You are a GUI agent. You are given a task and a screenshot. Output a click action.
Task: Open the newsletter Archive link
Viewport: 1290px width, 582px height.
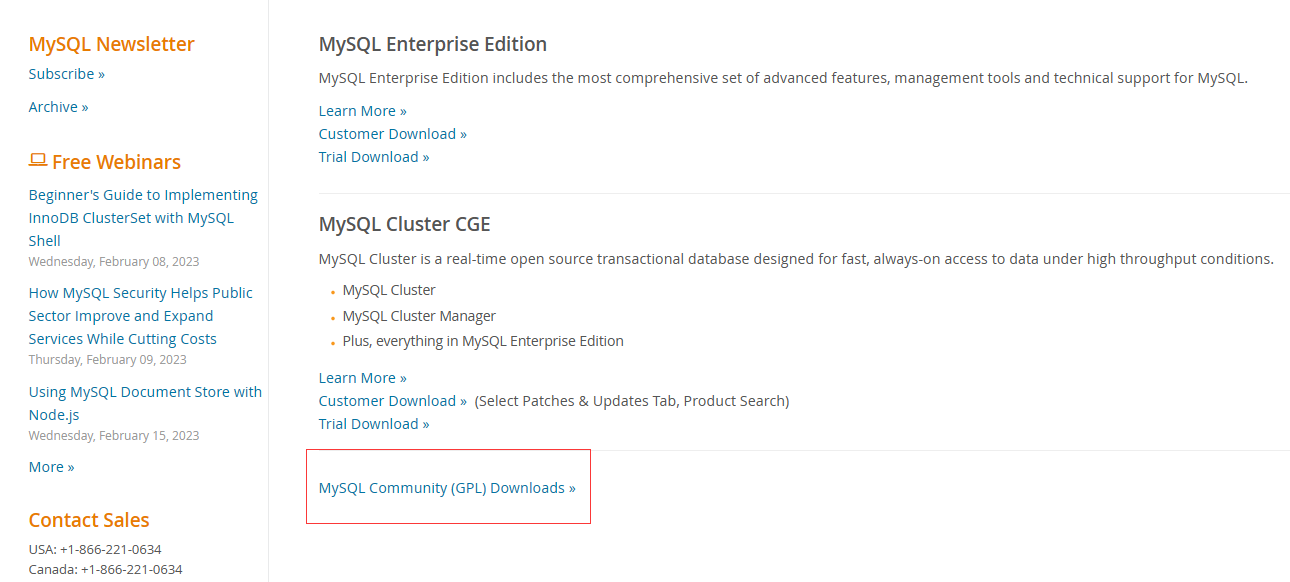(x=58, y=107)
